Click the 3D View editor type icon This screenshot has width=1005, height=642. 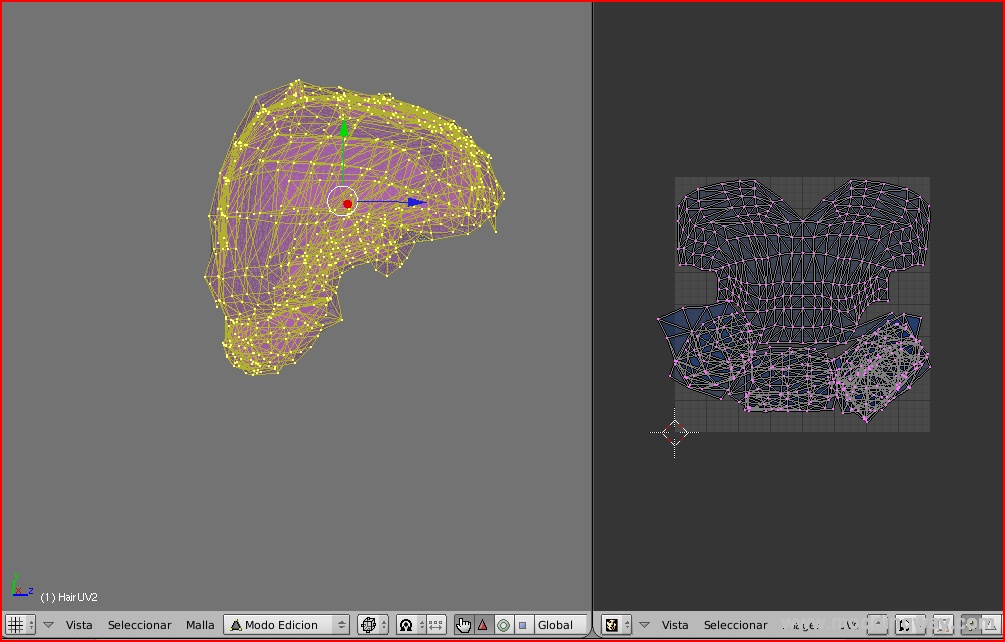[15, 625]
